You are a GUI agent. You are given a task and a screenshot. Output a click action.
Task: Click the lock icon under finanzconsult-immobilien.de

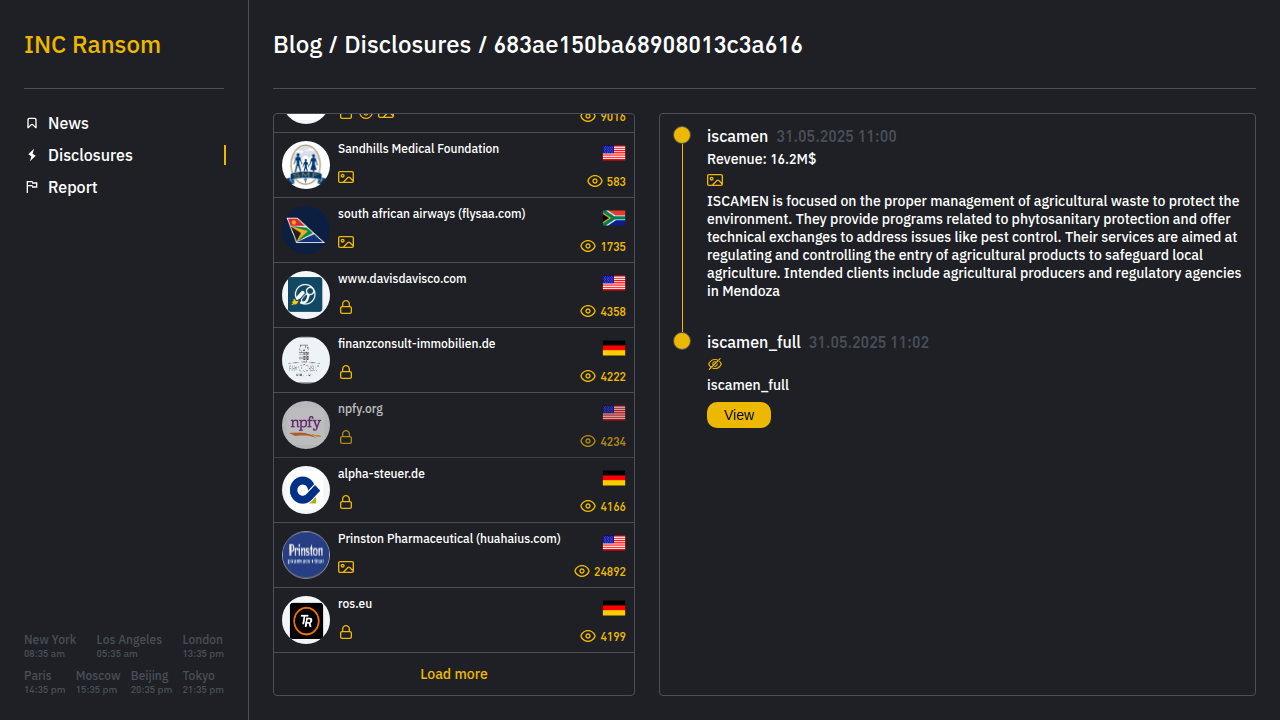point(346,372)
